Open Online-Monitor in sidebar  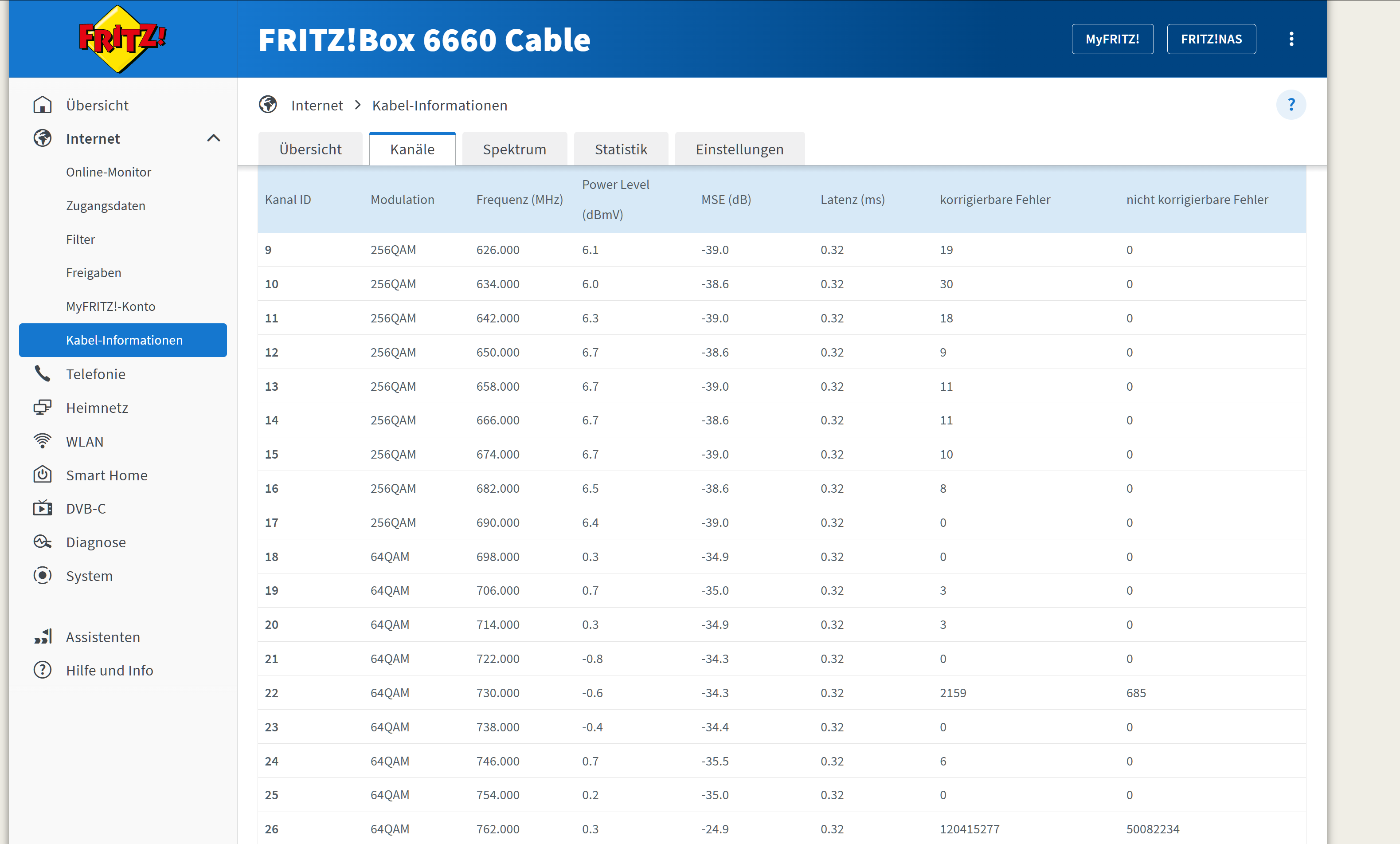[109, 172]
